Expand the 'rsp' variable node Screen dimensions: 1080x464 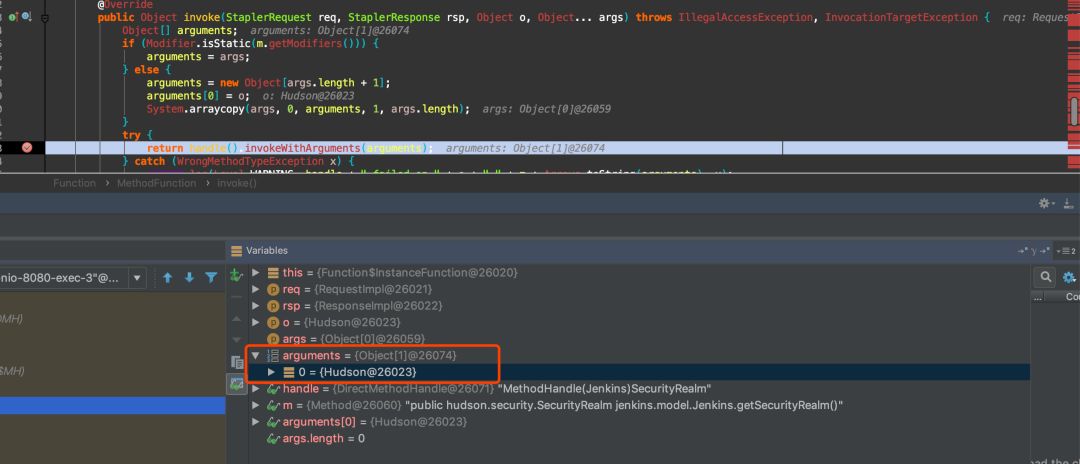(256, 306)
